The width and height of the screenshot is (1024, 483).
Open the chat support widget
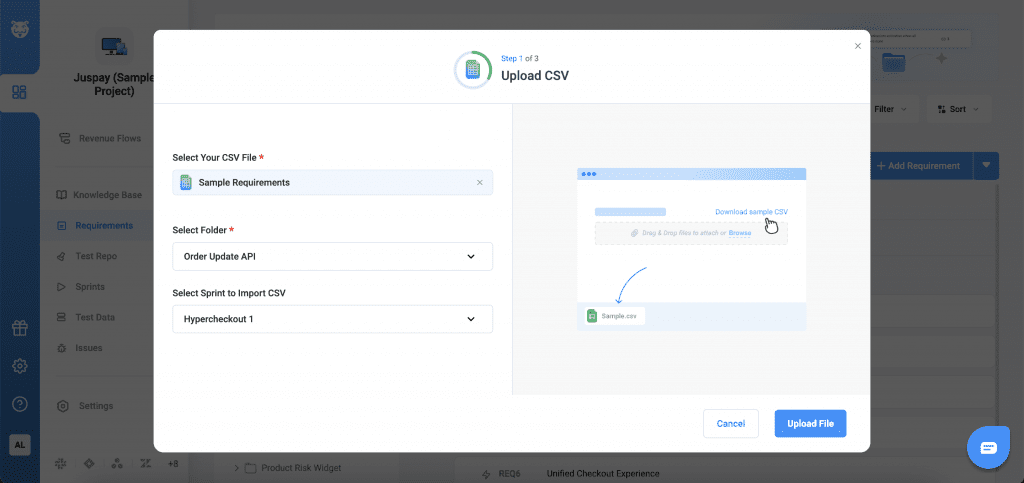point(988,447)
